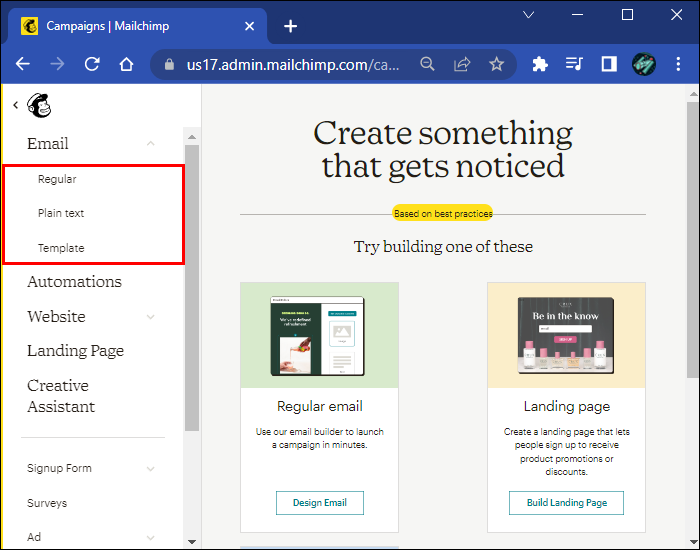Share this page via the share icon

tap(462, 64)
